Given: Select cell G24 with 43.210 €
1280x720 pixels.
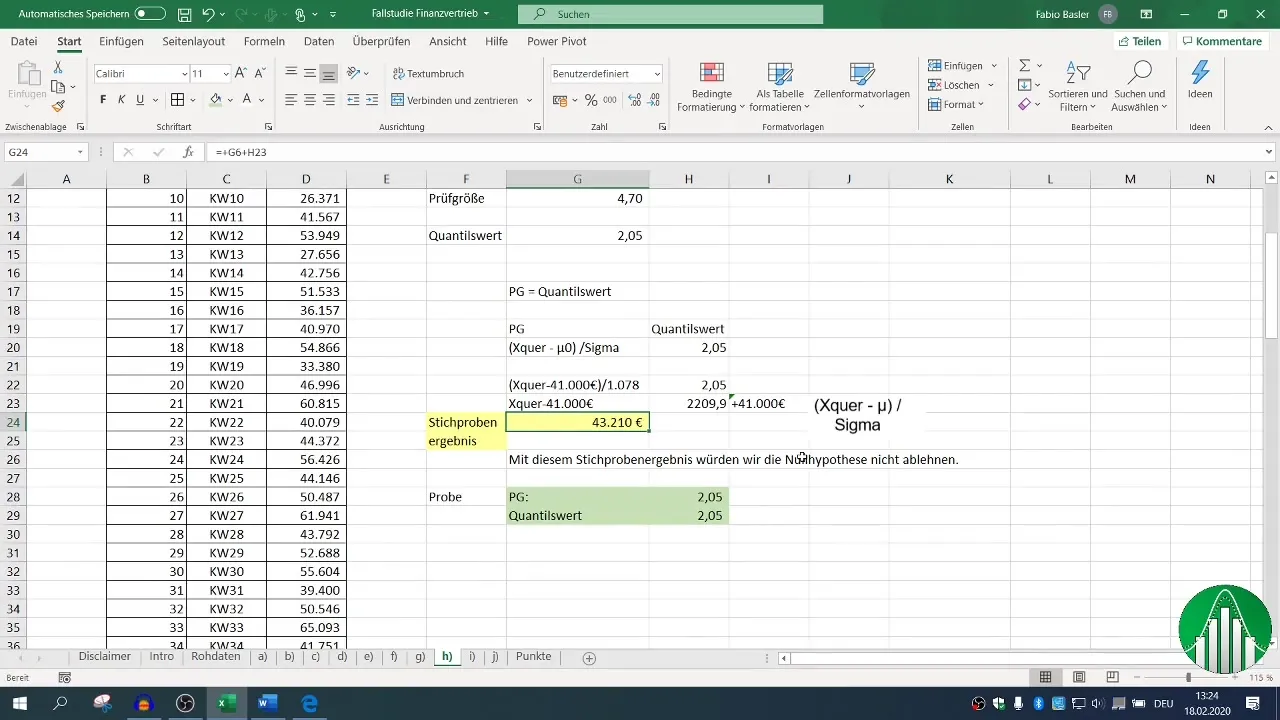Looking at the screenshot, I should tap(577, 423).
